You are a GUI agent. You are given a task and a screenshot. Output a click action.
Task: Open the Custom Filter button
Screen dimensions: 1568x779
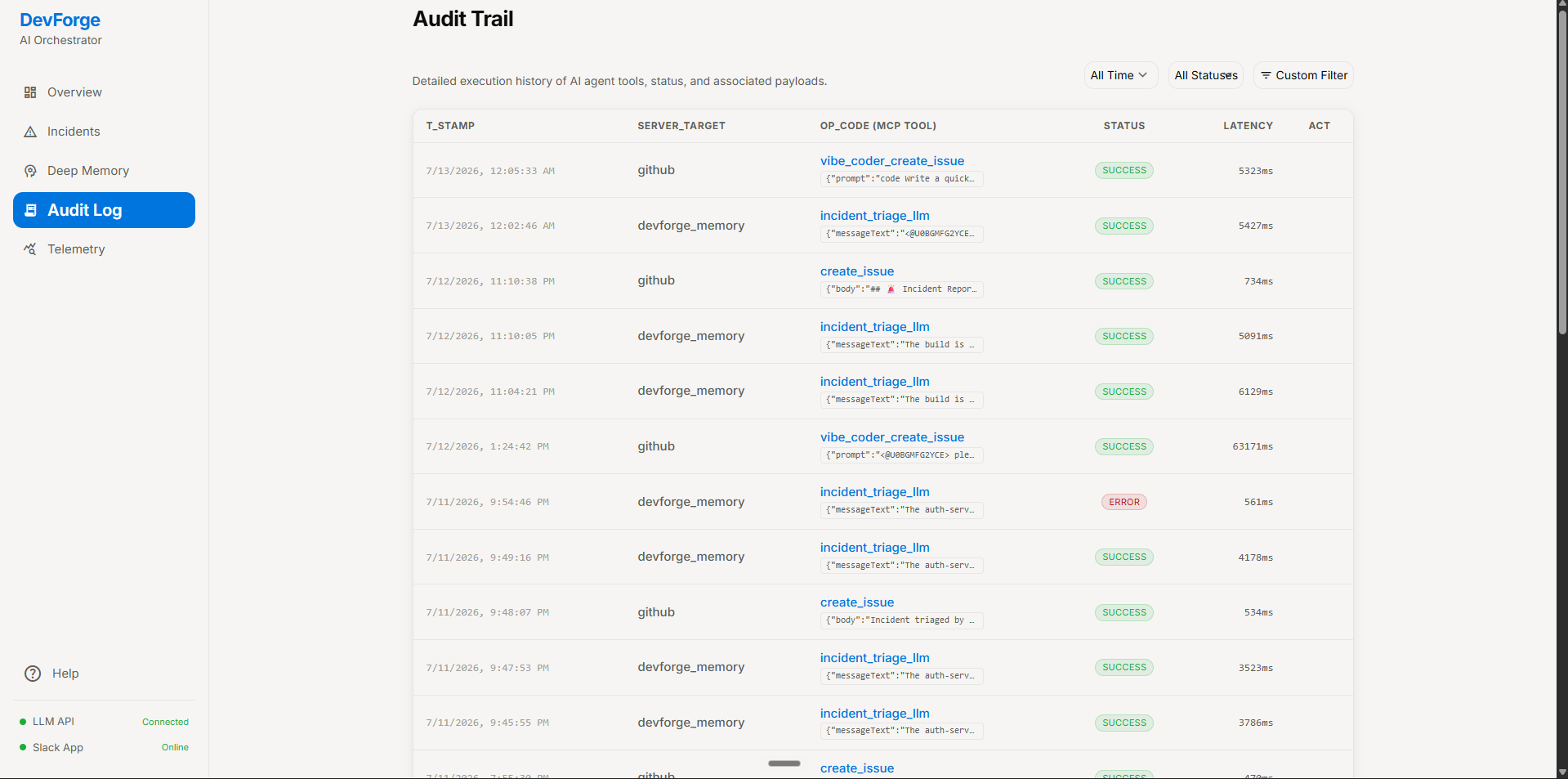click(x=1303, y=75)
